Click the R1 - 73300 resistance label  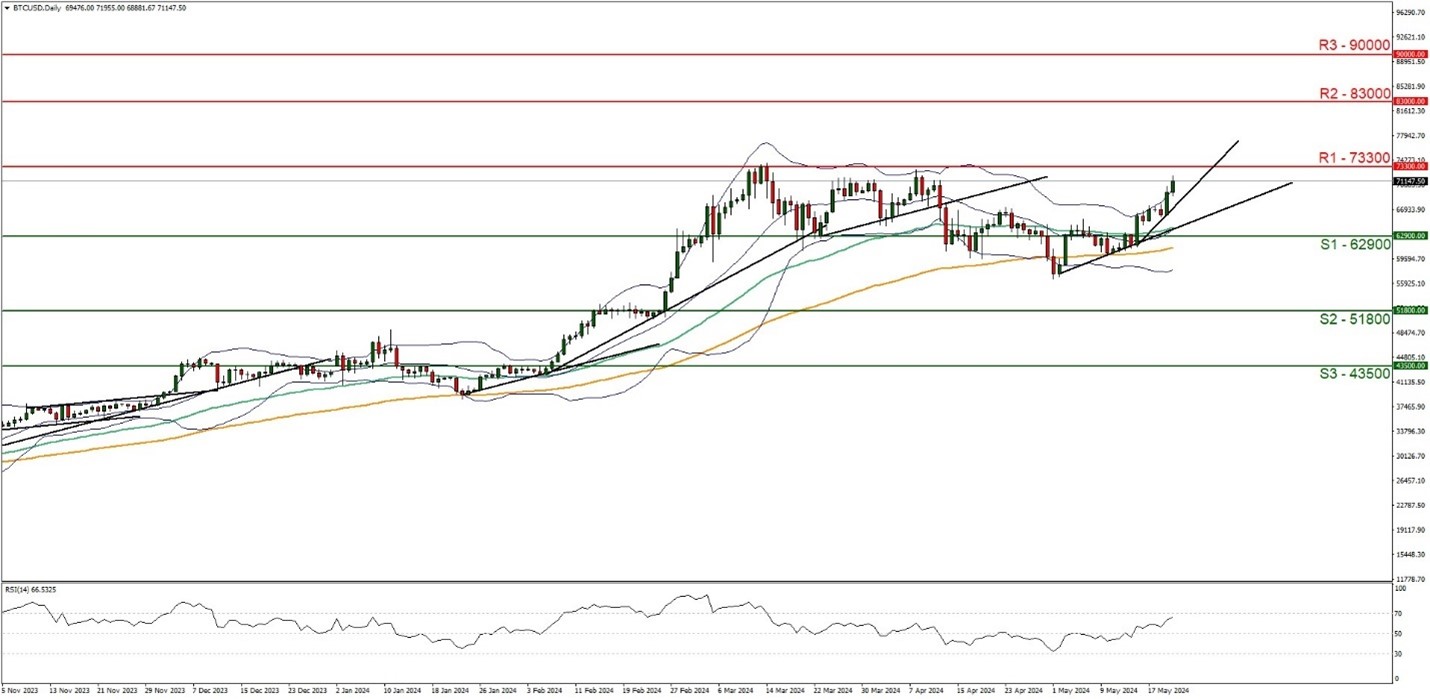coord(1354,158)
